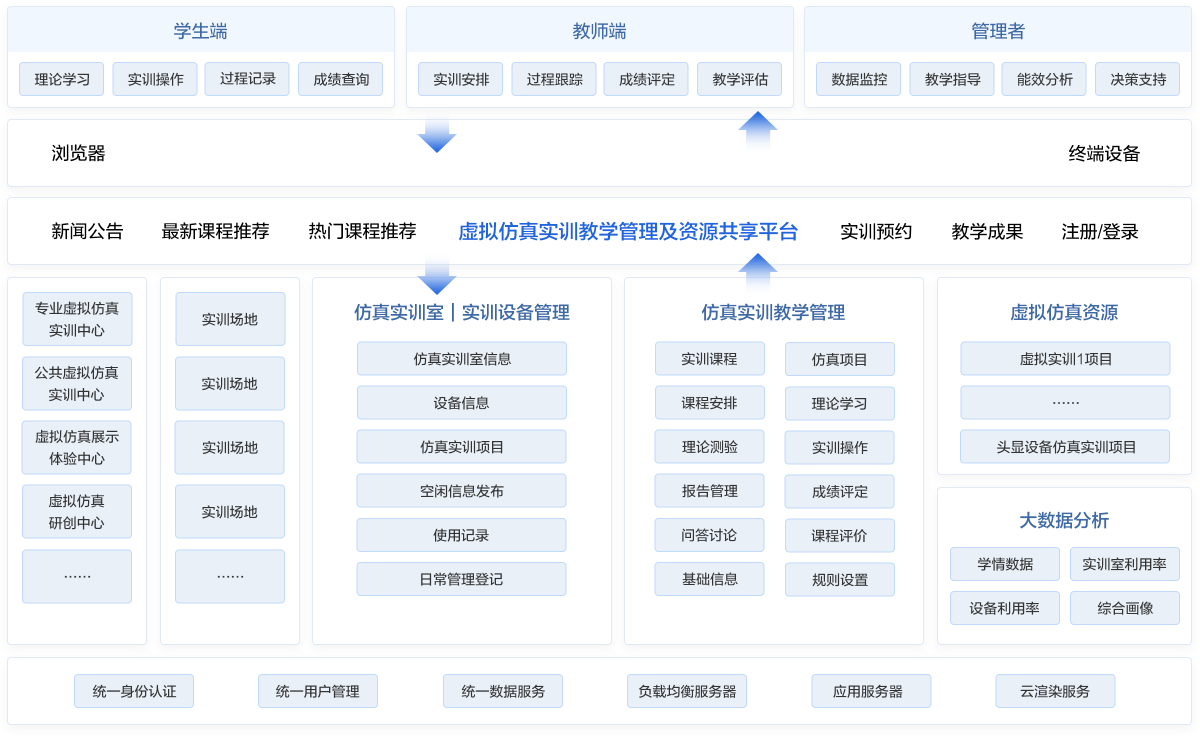Screen dimensions: 1200x740
Task: Open 成绩查询 under 学生端
Action: tap(341, 79)
